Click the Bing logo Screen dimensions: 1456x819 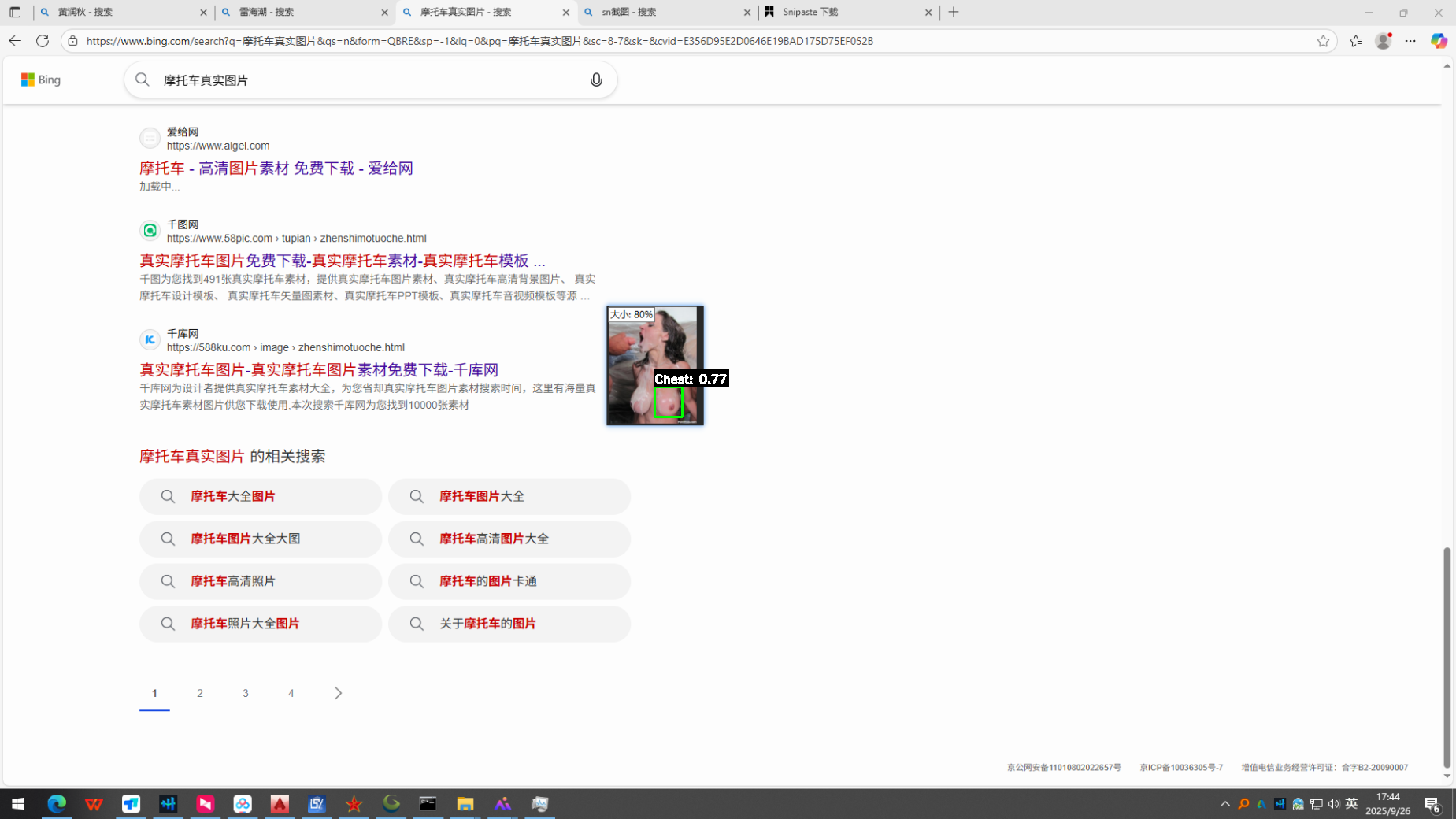click(41, 80)
